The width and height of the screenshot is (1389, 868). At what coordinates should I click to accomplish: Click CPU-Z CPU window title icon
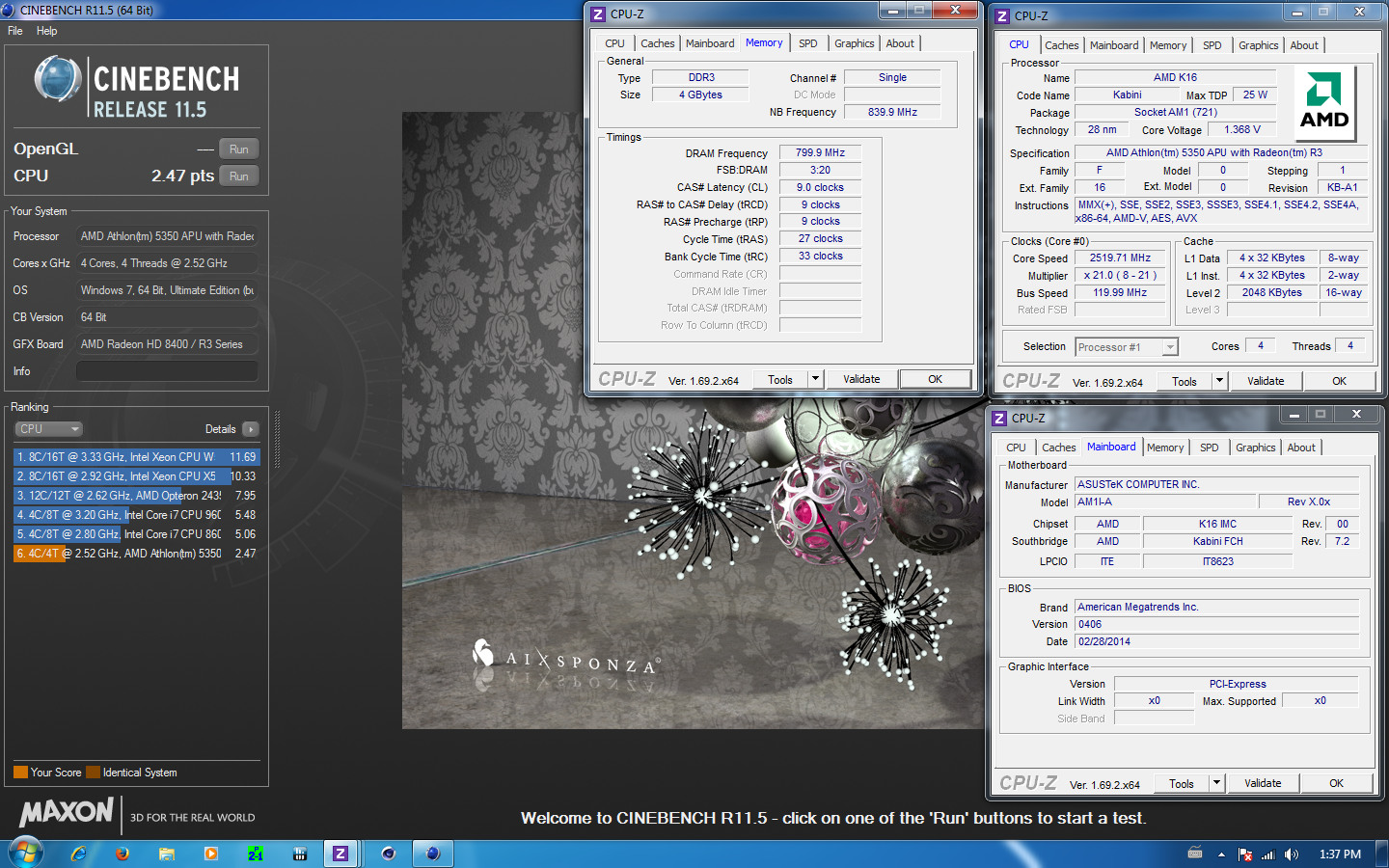(1002, 16)
